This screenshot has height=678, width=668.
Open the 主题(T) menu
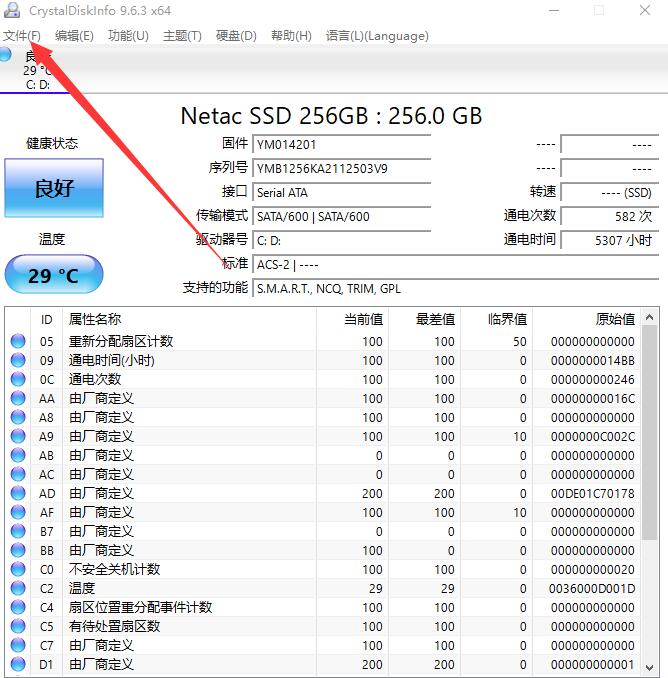tap(182, 35)
